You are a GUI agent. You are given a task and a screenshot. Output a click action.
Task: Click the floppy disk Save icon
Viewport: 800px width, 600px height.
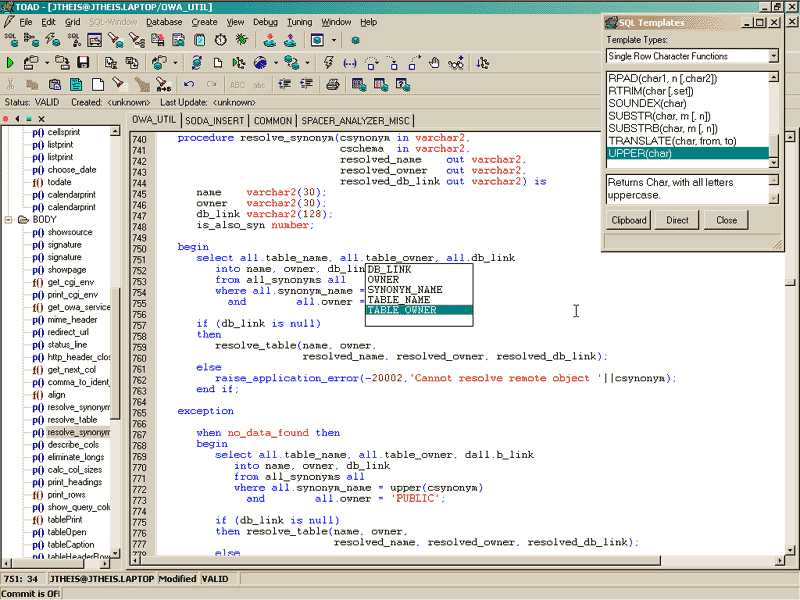click(x=83, y=62)
